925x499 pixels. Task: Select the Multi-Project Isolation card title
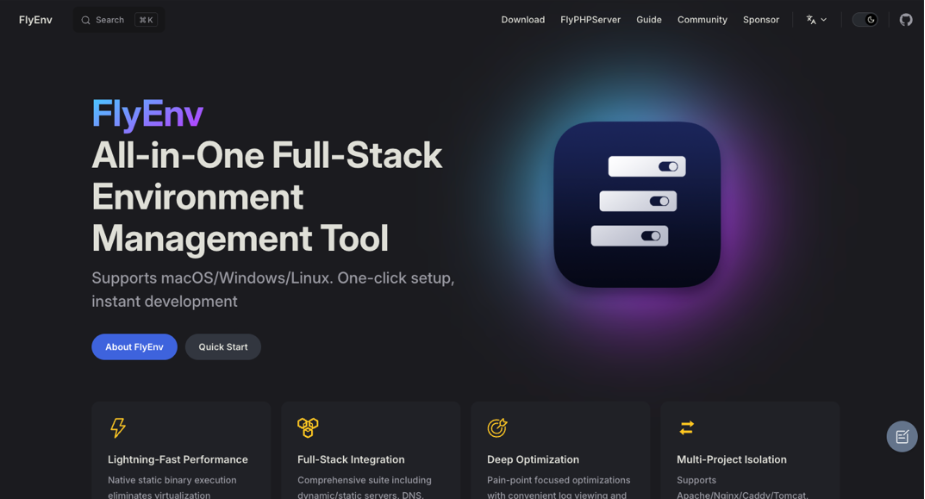click(x=732, y=459)
